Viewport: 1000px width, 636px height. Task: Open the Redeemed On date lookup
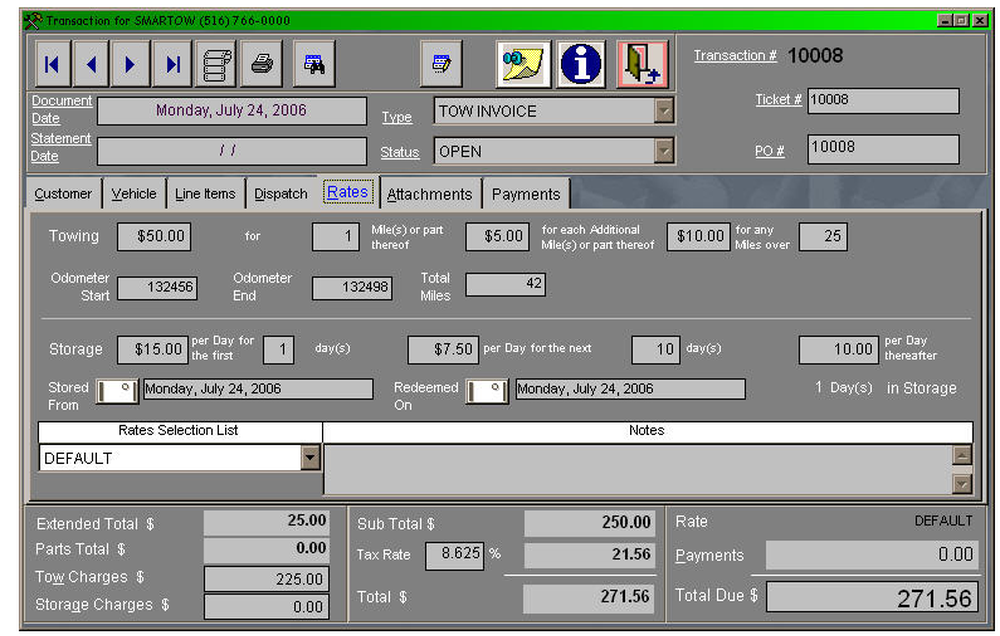click(x=487, y=391)
